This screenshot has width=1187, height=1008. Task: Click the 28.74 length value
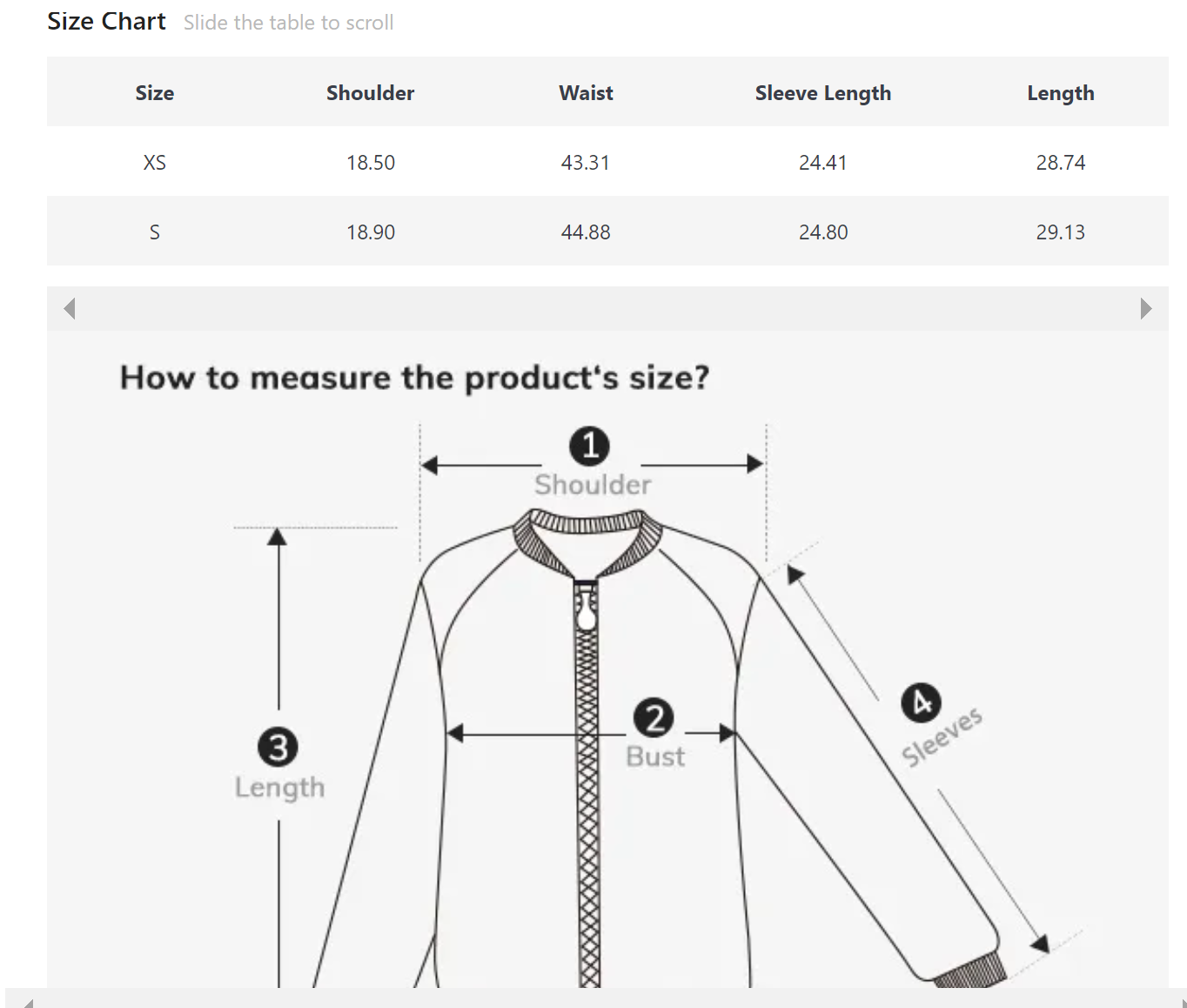pyautogui.click(x=1060, y=163)
